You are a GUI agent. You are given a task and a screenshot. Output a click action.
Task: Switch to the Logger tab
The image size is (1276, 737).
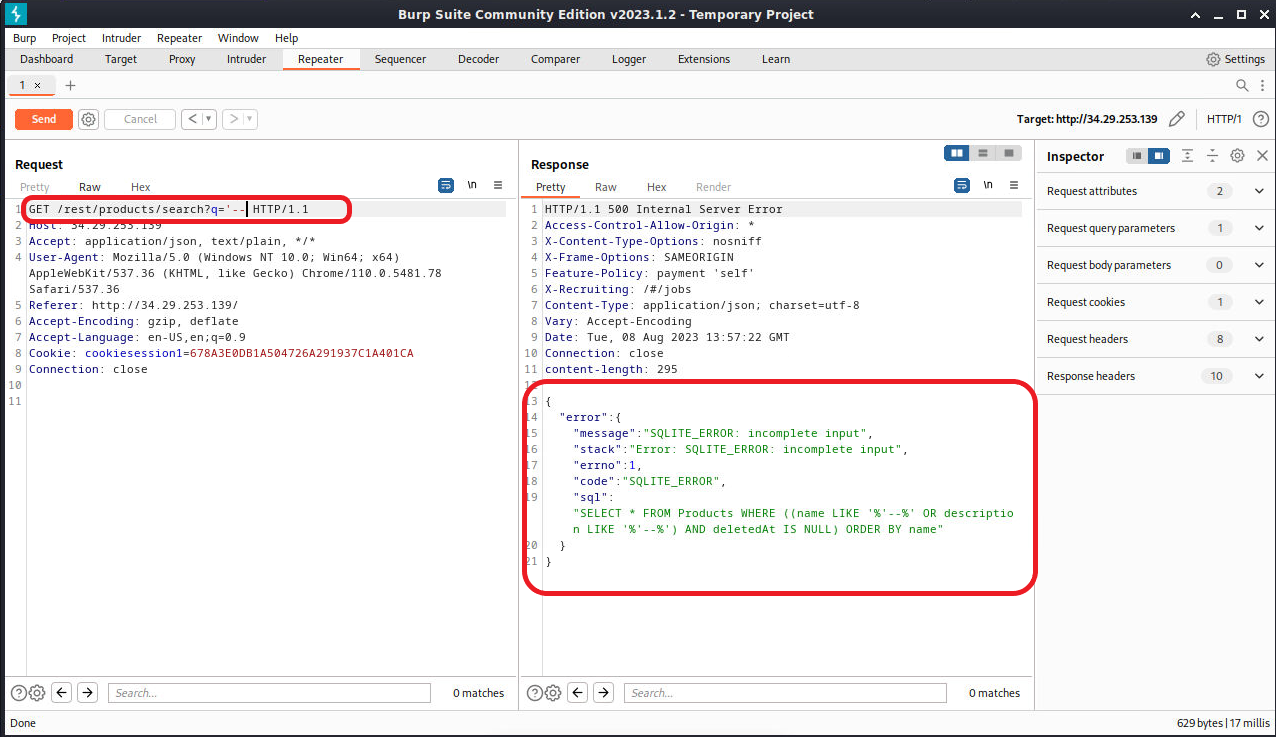(x=629, y=59)
